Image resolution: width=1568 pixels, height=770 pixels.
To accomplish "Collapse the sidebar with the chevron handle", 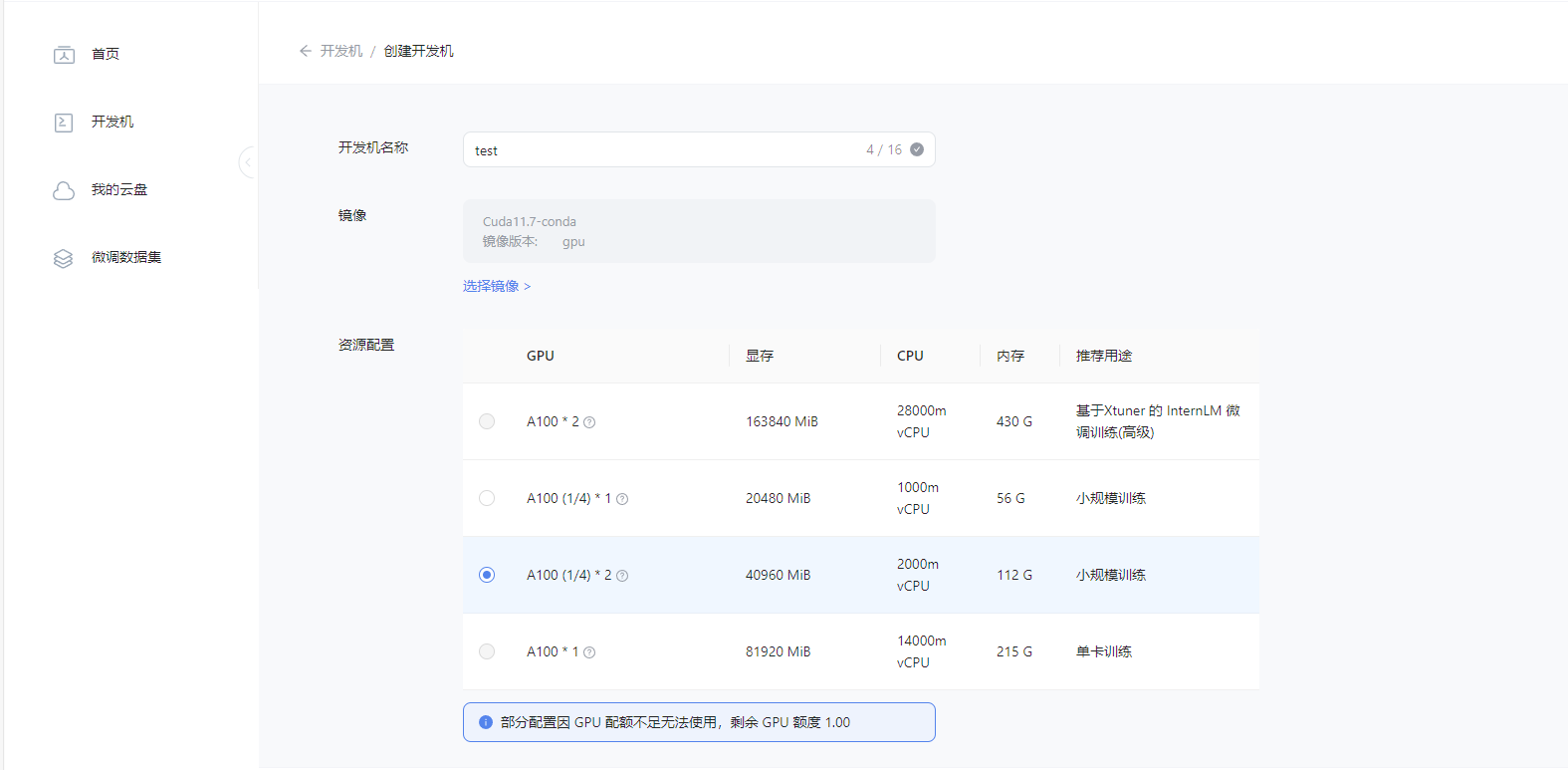I will [248, 161].
